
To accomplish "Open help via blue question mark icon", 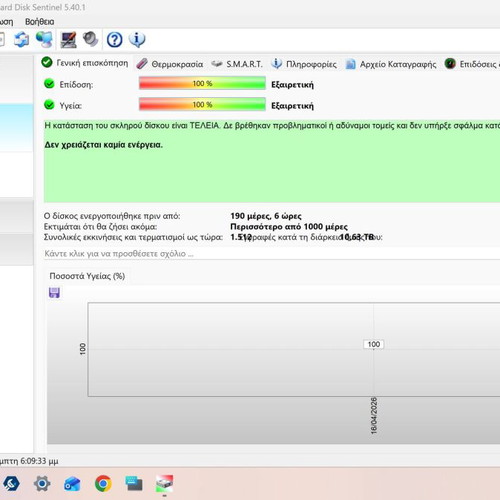I will point(114,40).
